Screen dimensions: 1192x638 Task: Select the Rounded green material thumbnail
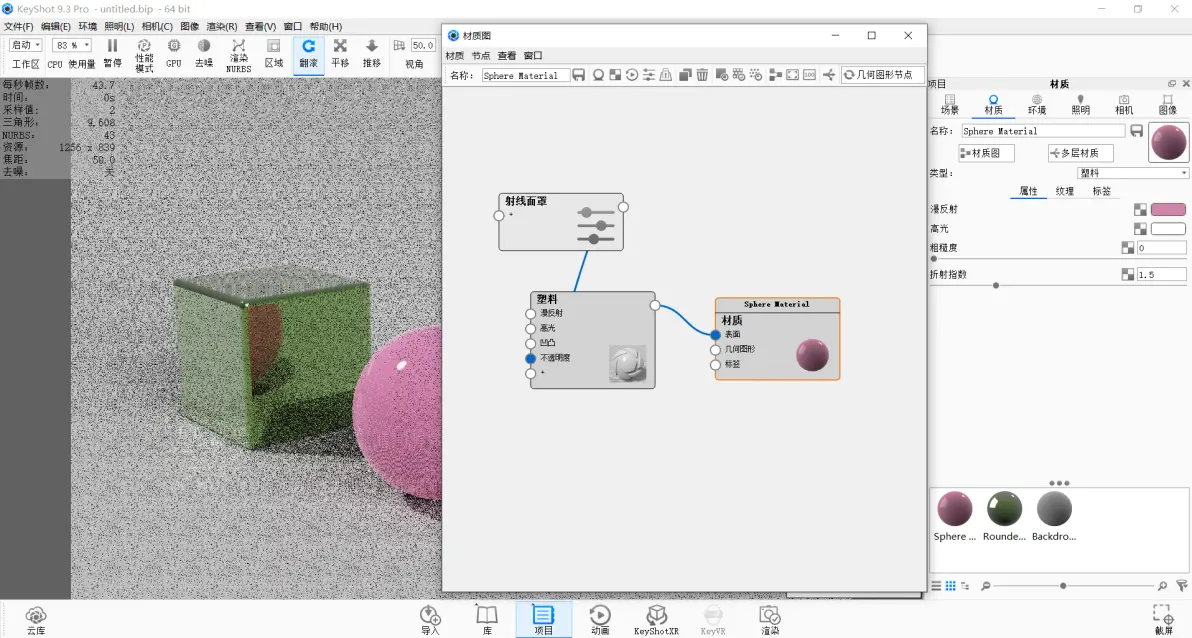click(1004, 509)
